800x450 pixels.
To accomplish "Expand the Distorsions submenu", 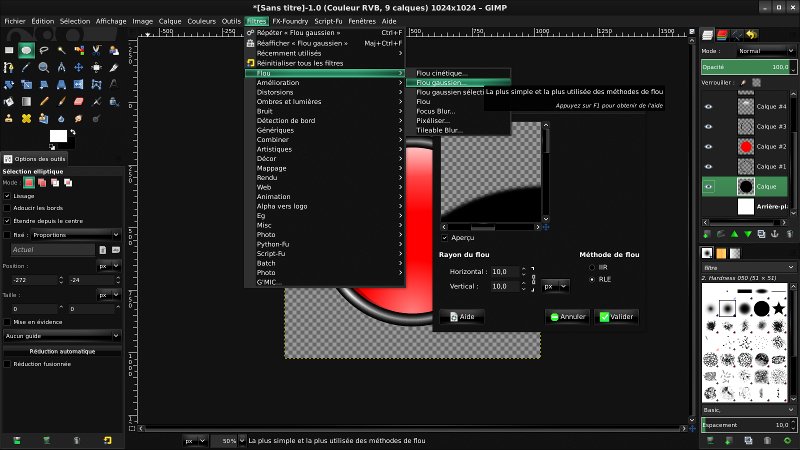I will tap(325, 92).
